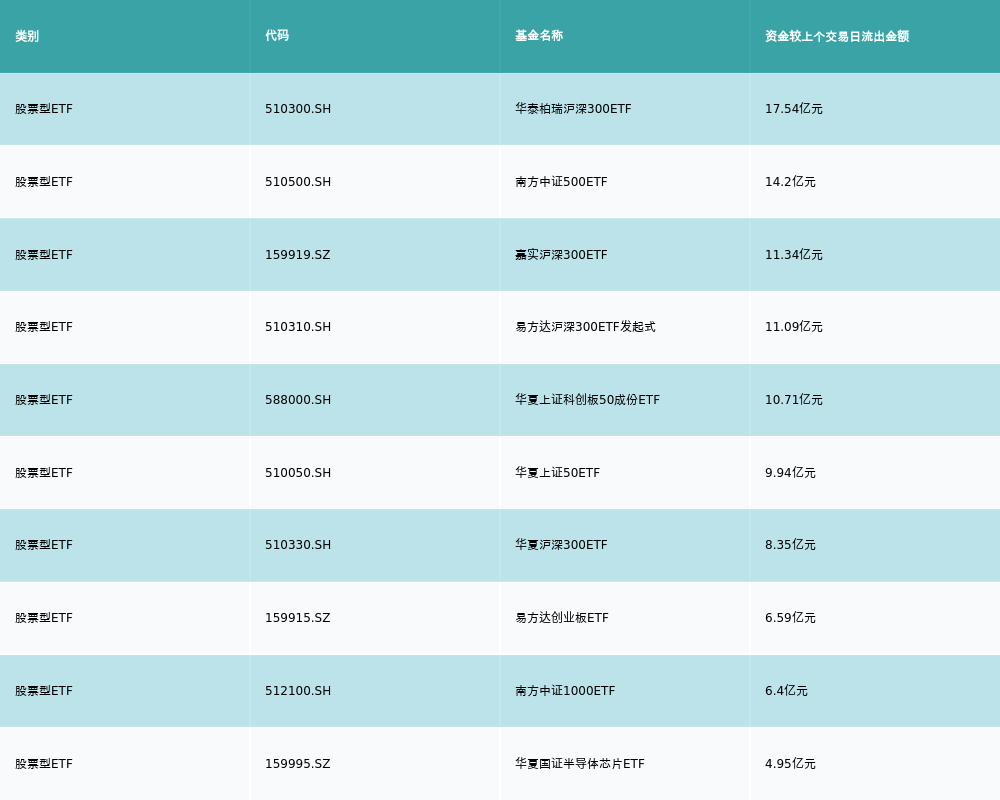Screen dimensions: 1000x800
Task: Select fund name 华夏国证半导体芯片ETF
Action: tap(580, 764)
